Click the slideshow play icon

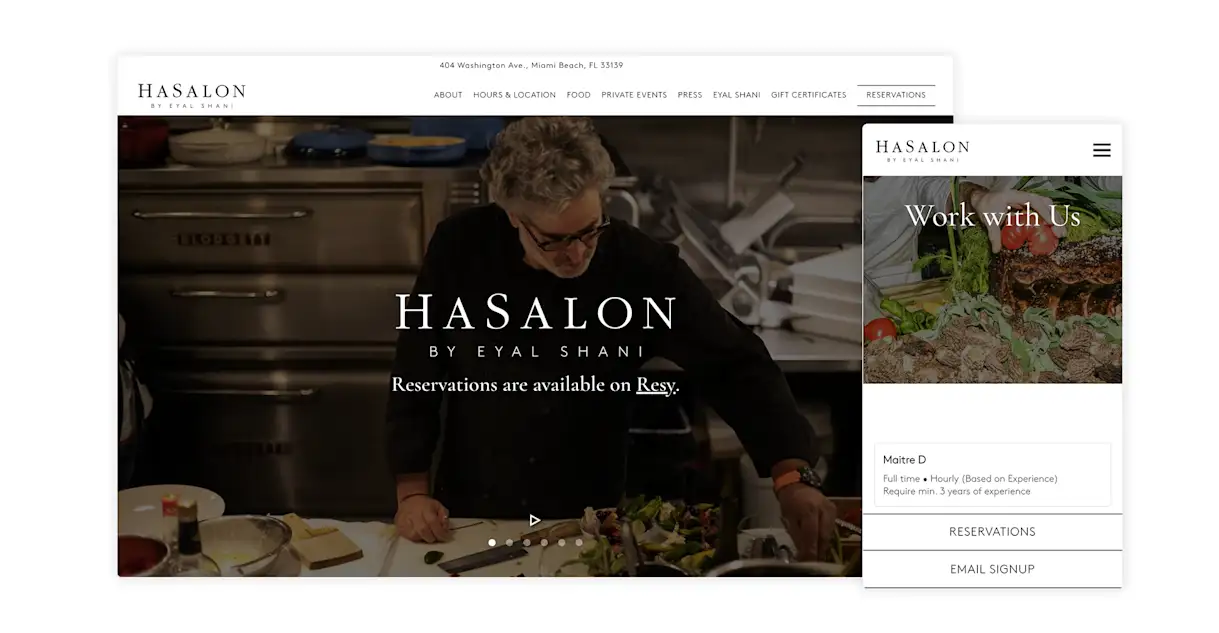tap(535, 520)
